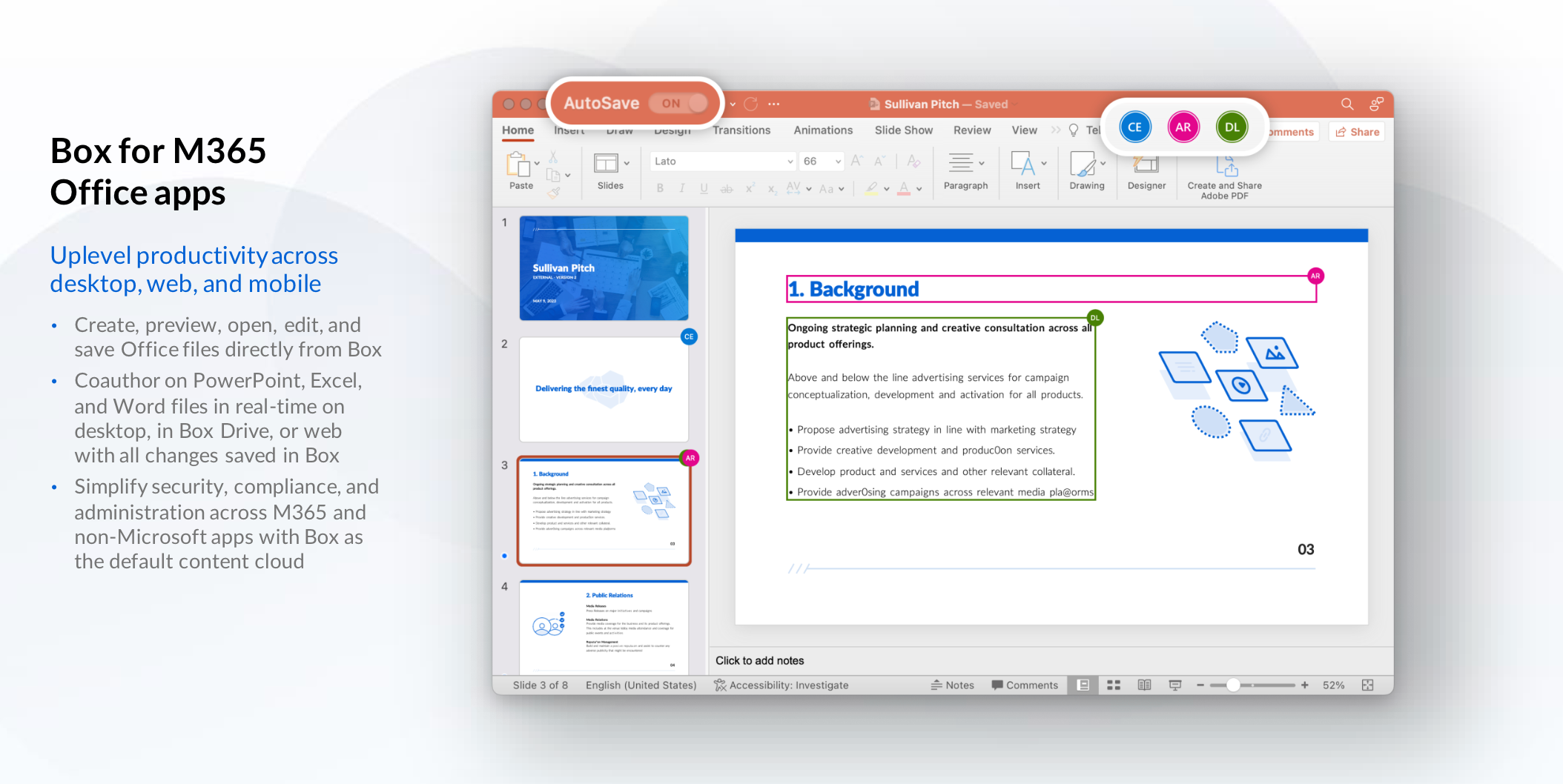Image resolution: width=1563 pixels, height=784 pixels.
Task: Open the Comments pane from status bar
Action: tap(1024, 685)
